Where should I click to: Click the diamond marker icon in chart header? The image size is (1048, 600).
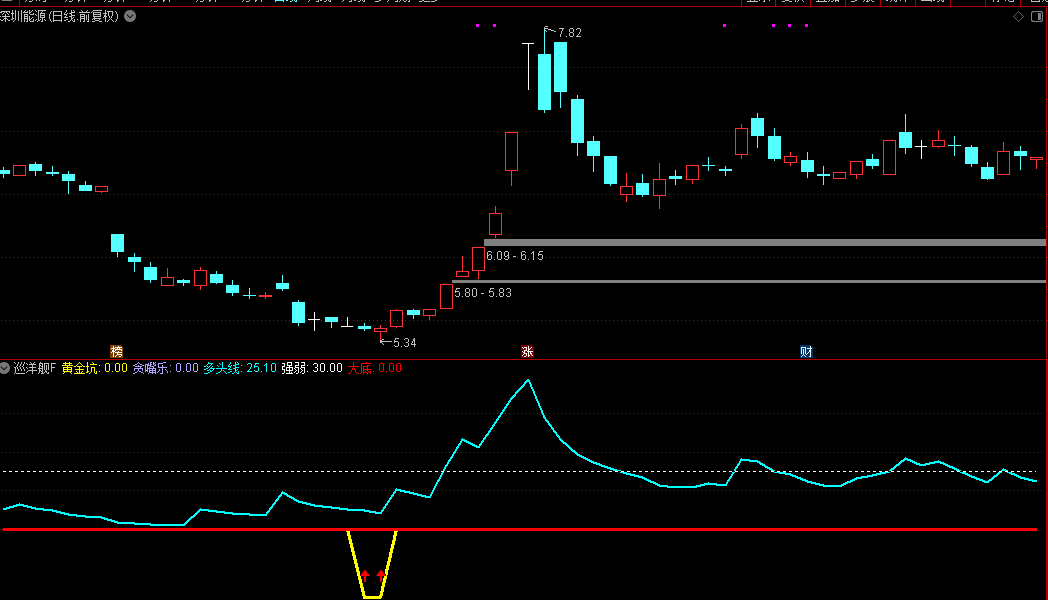tap(1019, 17)
